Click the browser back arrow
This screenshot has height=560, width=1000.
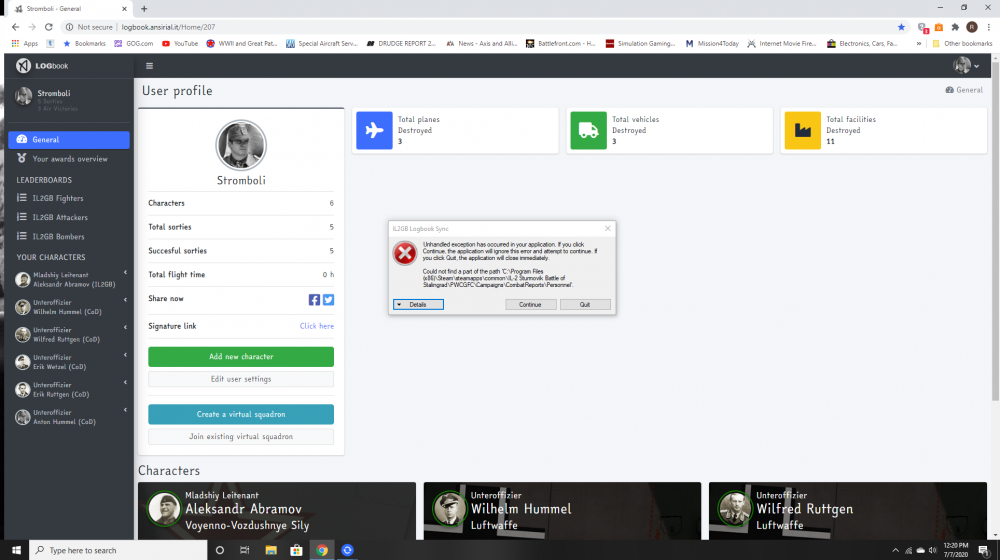(x=15, y=27)
